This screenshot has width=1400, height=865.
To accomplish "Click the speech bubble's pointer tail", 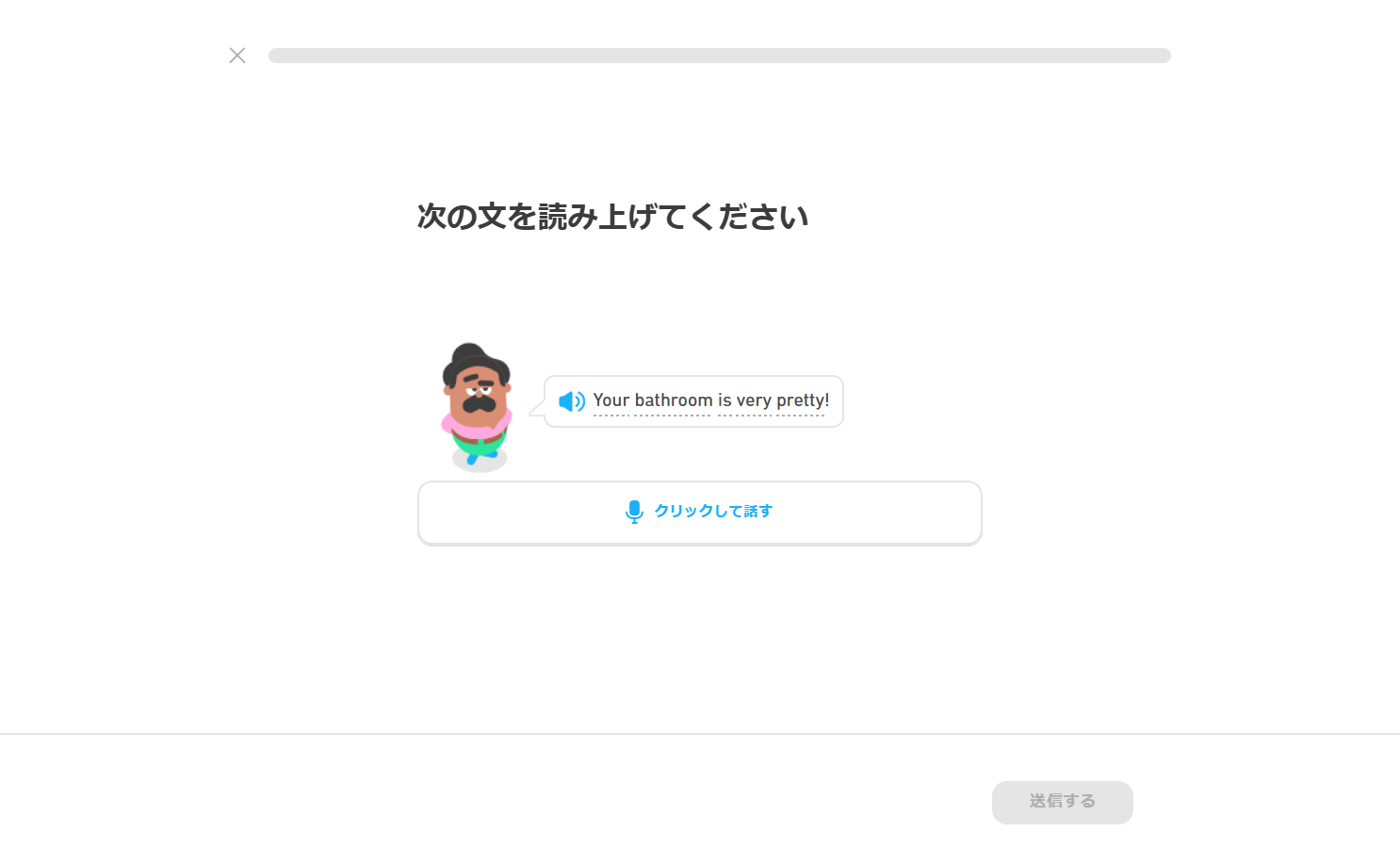I will [537, 407].
